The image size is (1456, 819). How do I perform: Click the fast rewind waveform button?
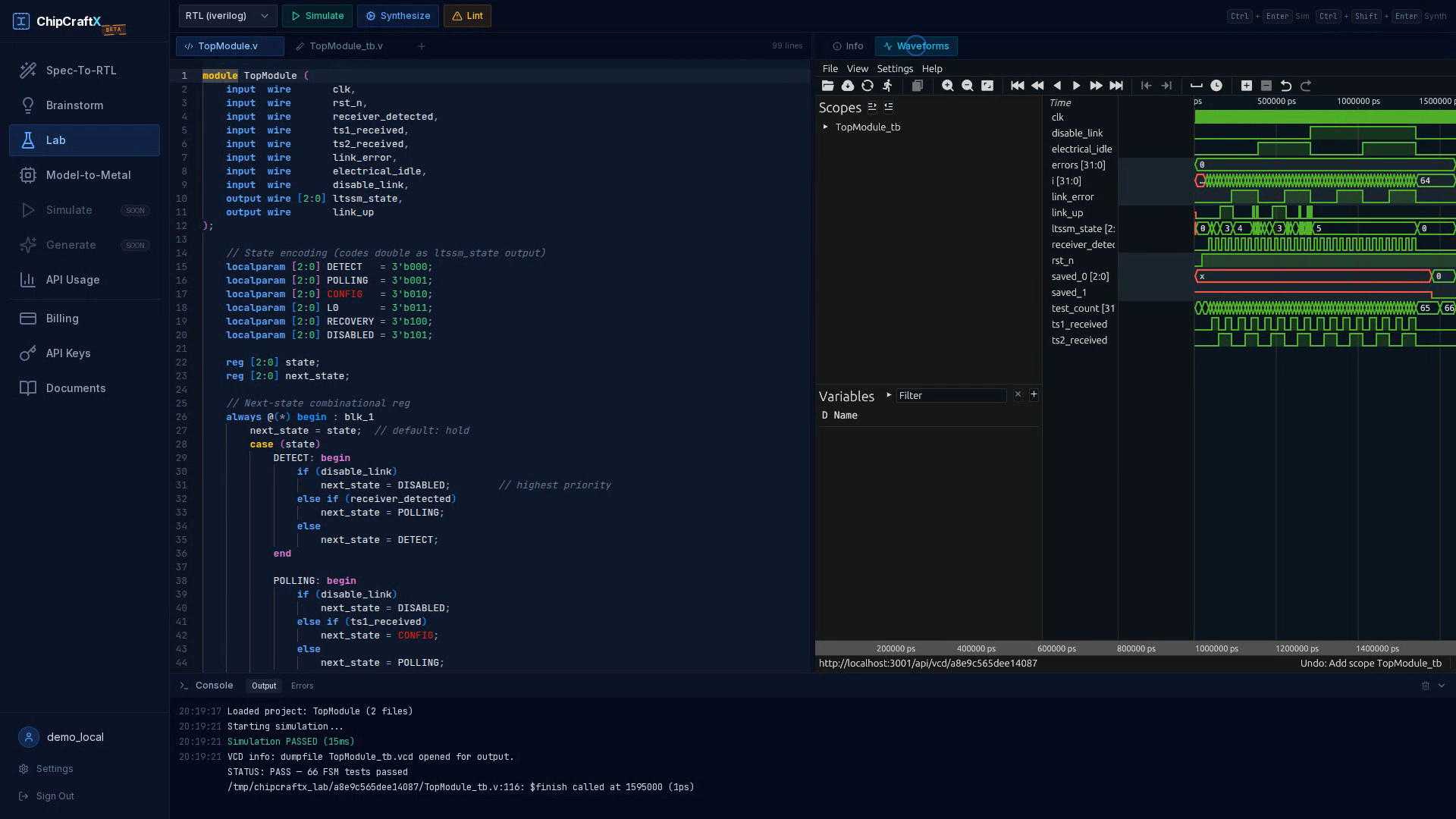pos(1037,86)
